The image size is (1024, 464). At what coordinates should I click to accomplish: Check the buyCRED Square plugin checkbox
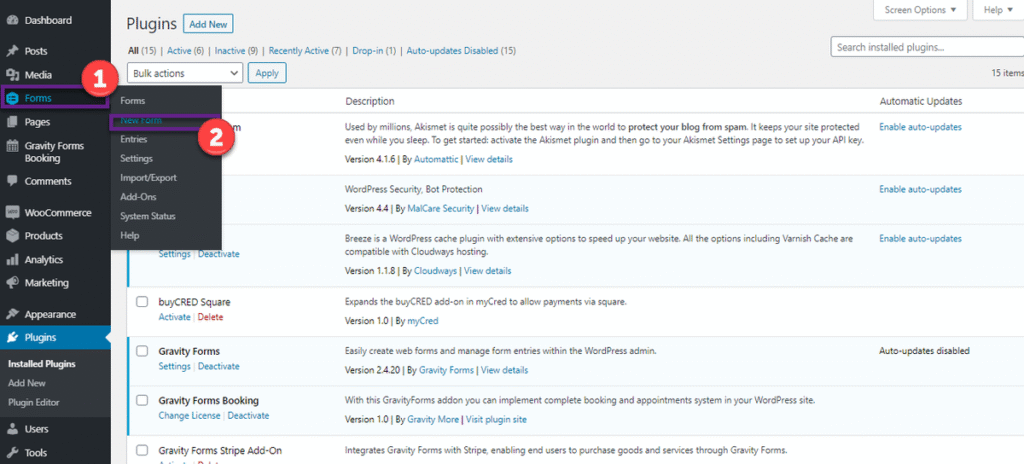point(142,301)
